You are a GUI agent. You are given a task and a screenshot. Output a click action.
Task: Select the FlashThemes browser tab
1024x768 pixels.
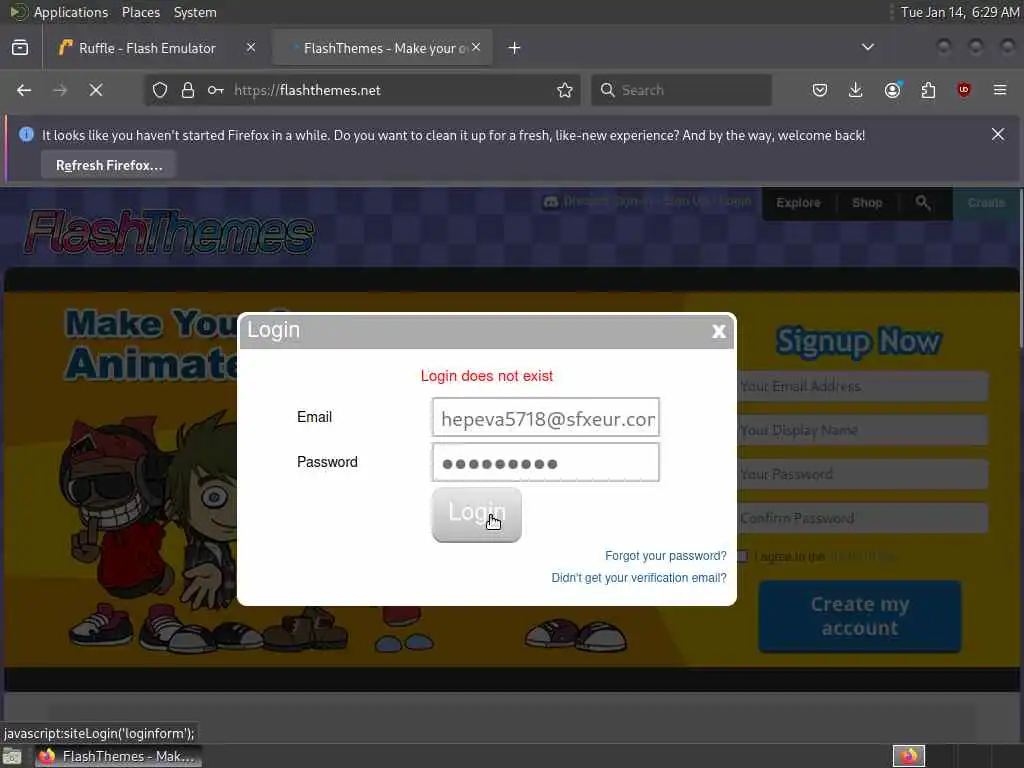click(382, 48)
